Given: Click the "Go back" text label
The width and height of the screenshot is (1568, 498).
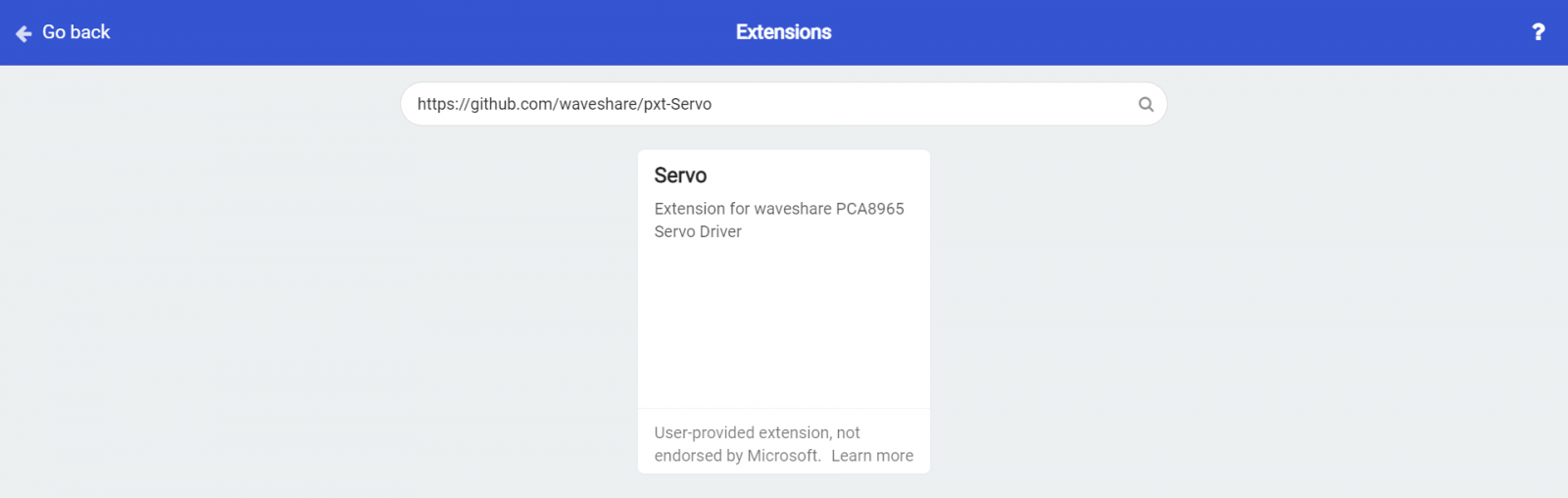Looking at the screenshot, I should pos(76,32).
